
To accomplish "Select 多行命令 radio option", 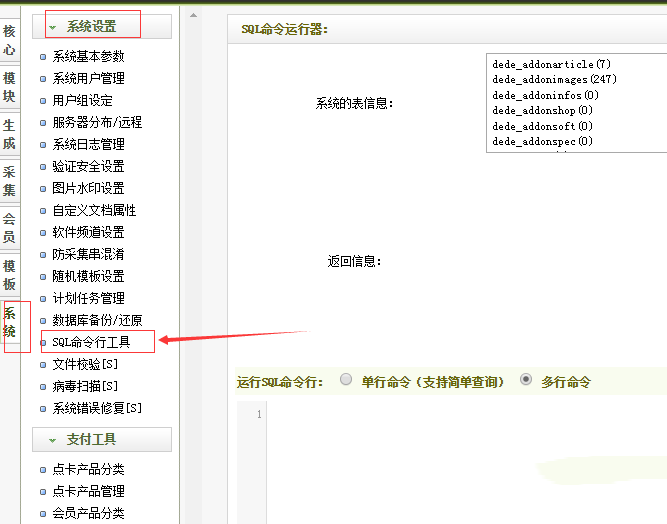I will [x=526, y=380].
